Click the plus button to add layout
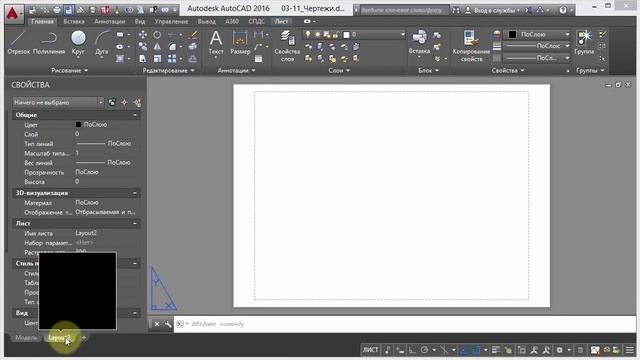The image size is (640, 360). pos(84,338)
